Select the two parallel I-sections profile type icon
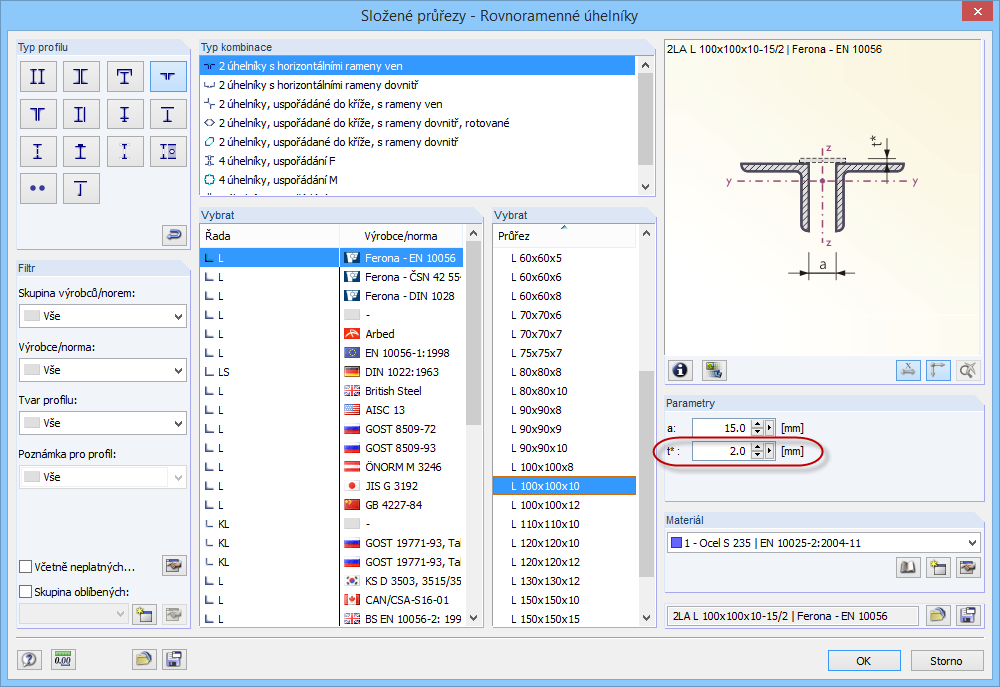The width and height of the screenshot is (1000, 687). point(38,77)
